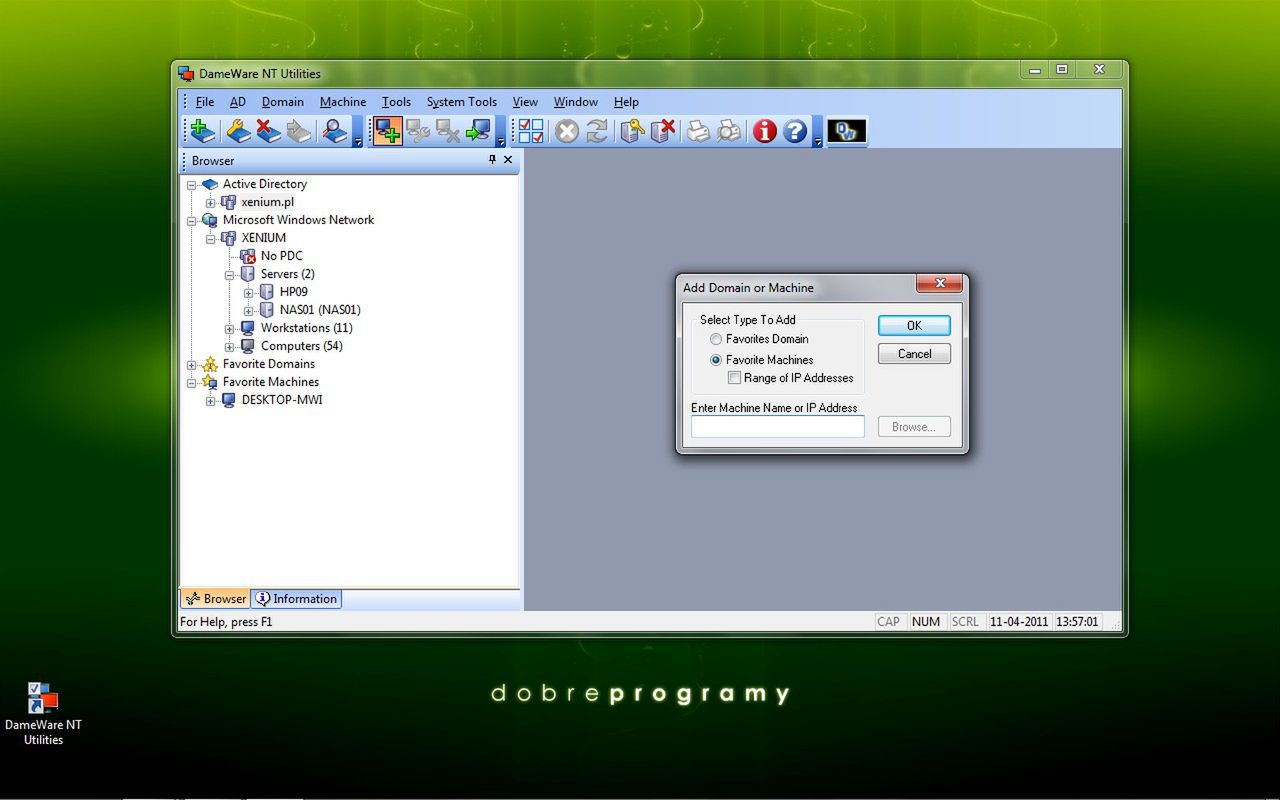1280x800 pixels.
Task: Expand the Workstations (11) node
Action: click(230, 329)
